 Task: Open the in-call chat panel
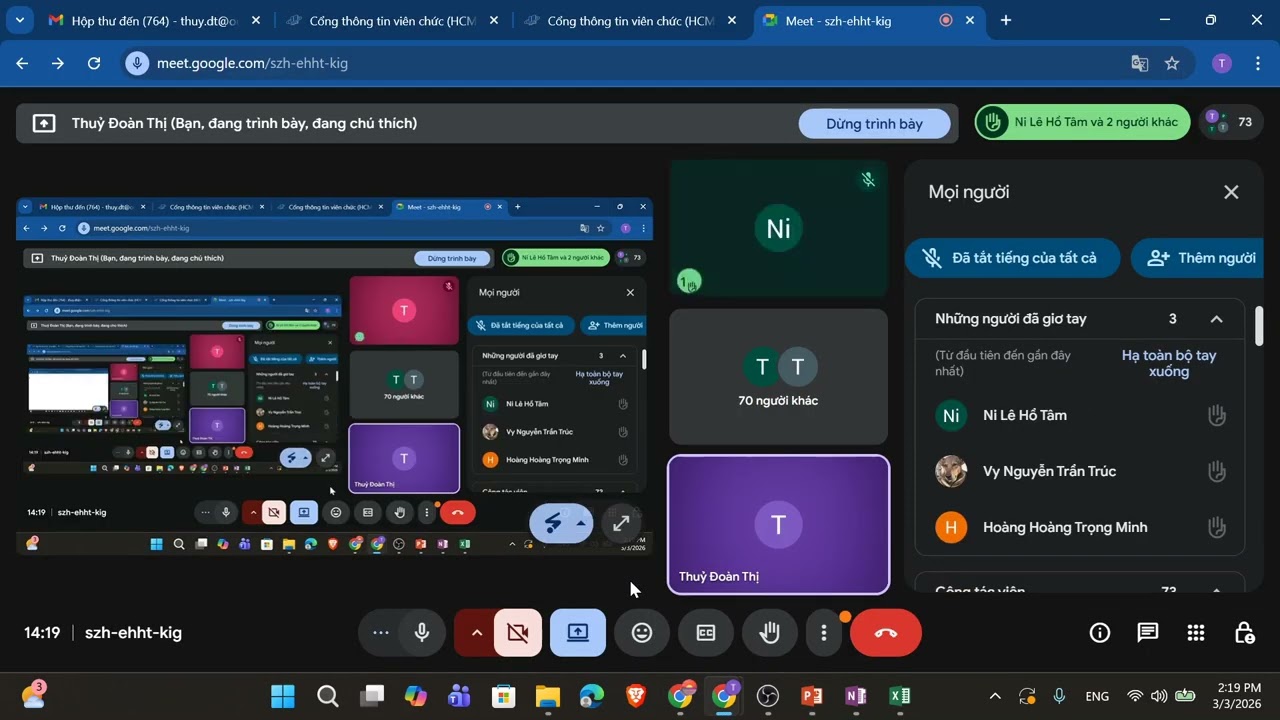coord(1148,633)
